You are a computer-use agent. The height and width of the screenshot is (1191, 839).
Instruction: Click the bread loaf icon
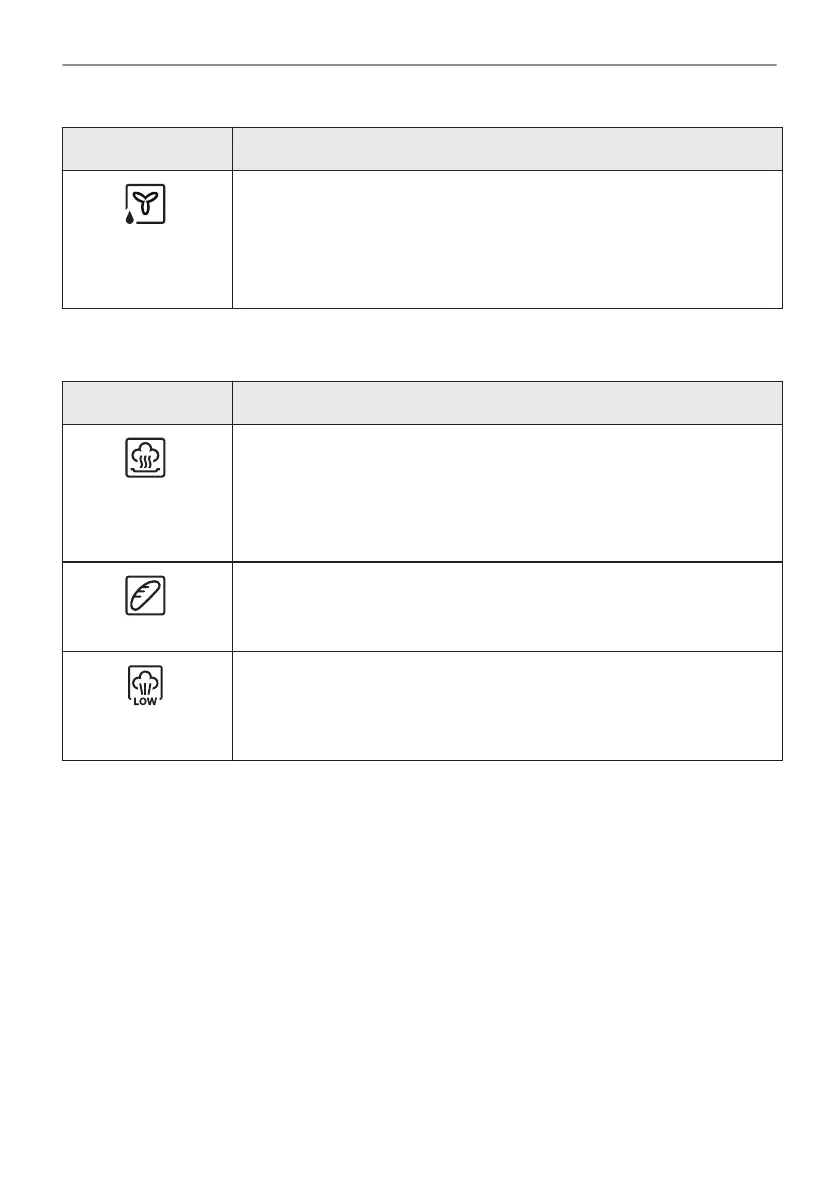click(x=146, y=595)
